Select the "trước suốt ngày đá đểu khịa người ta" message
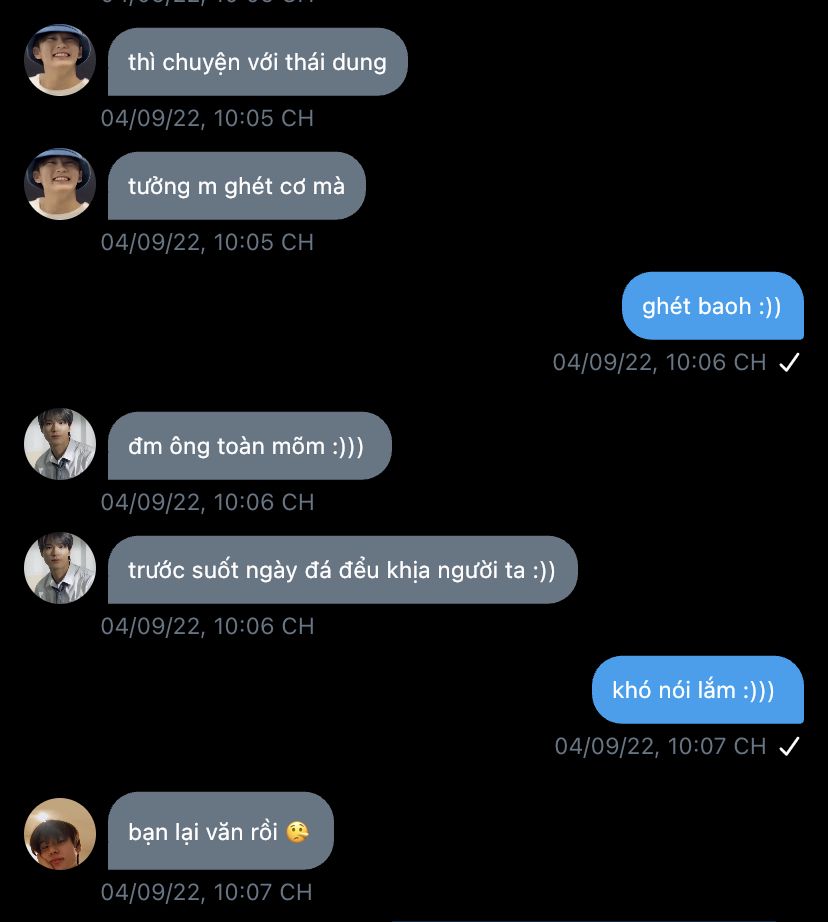The height and width of the screenshot is (922, 828). click(x=342, y=570)
